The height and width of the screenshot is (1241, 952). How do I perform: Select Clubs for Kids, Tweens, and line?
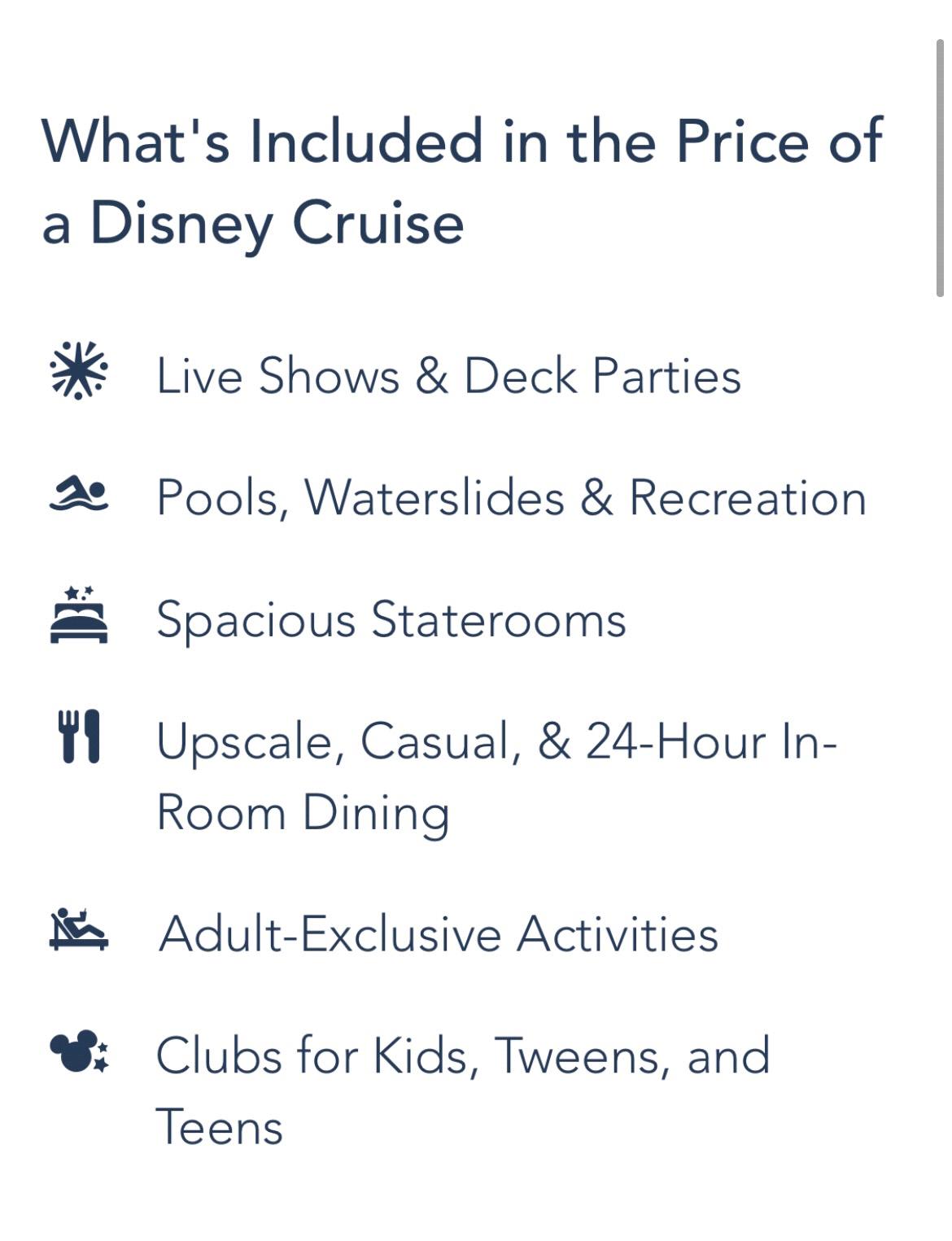pos(462,1056)
